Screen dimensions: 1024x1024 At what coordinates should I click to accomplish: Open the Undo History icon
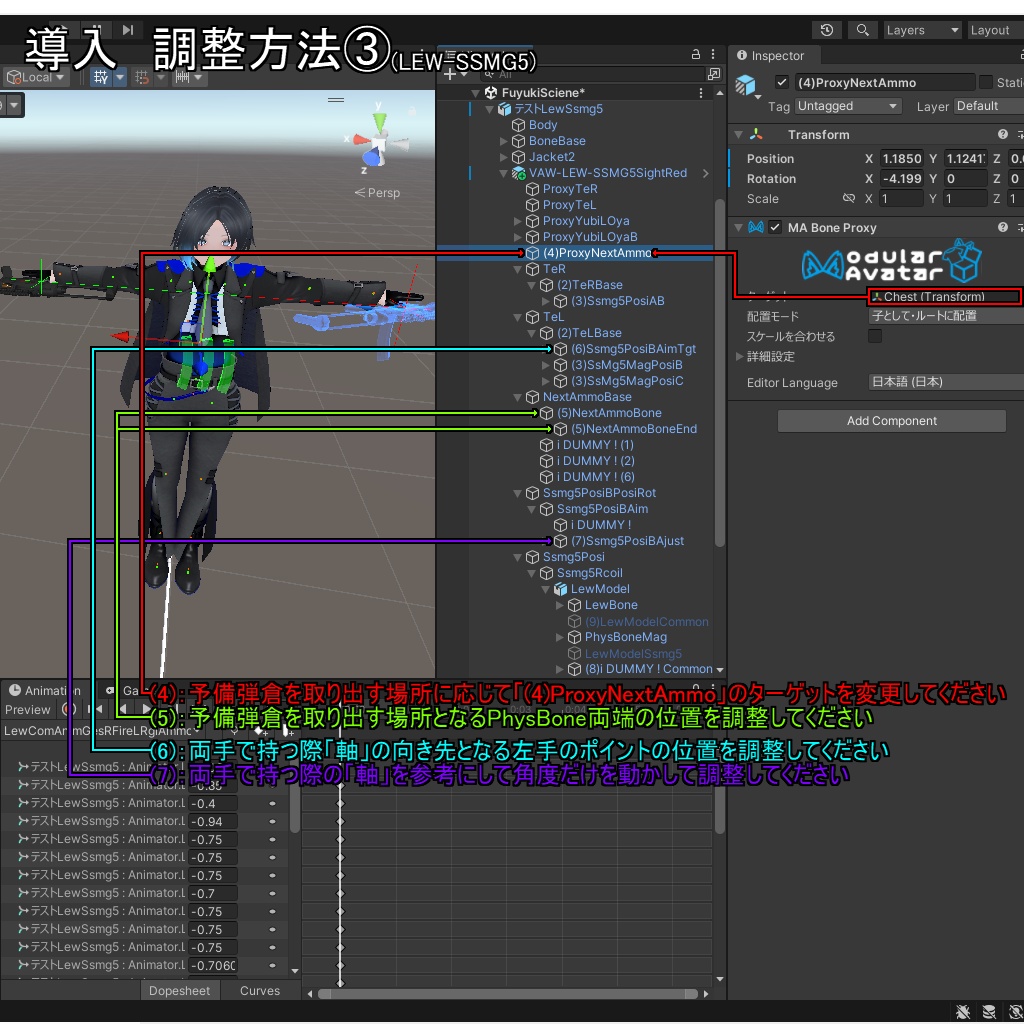[827, 30]
